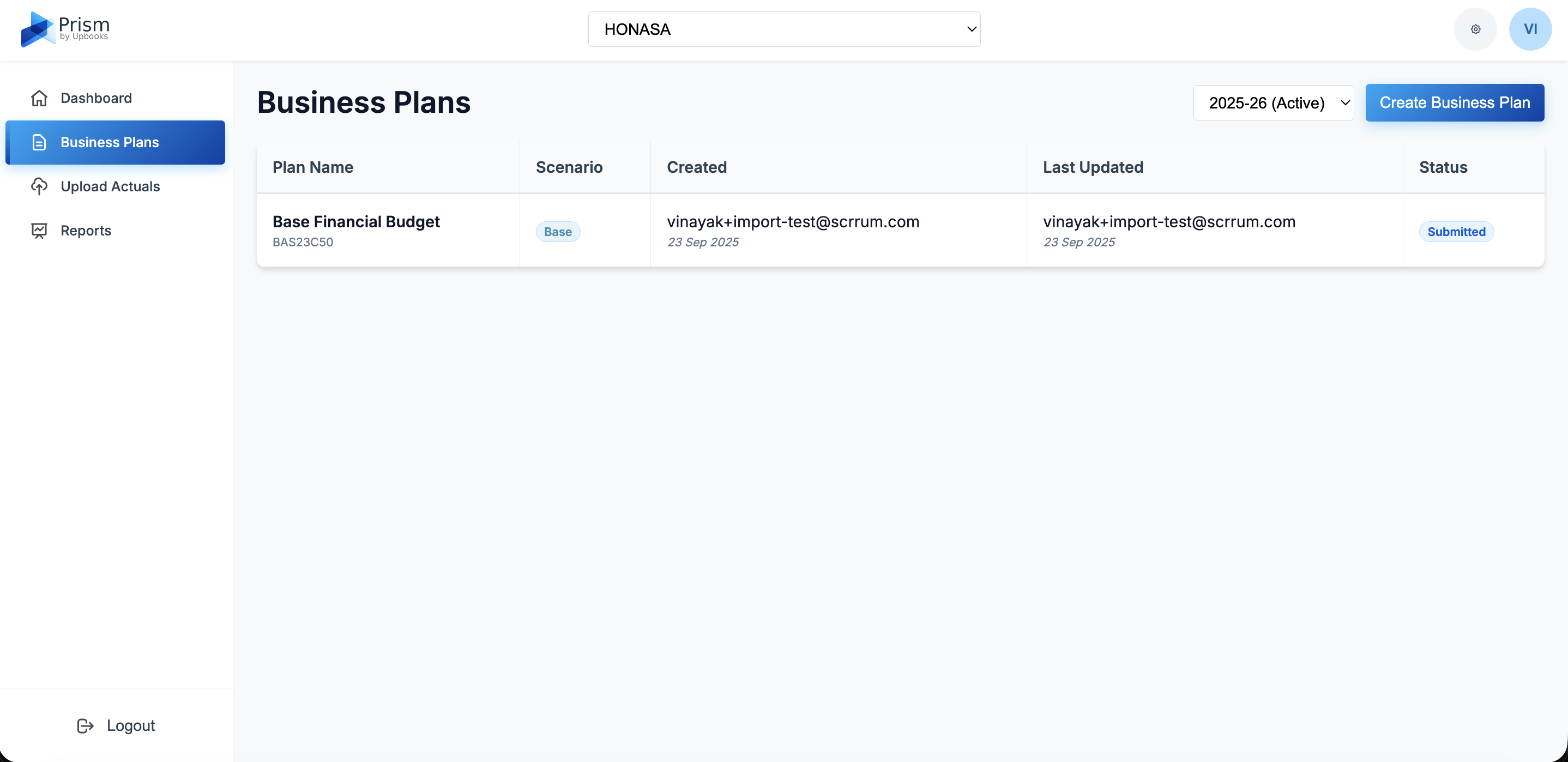Click the Logout arrow icon
This screenshot has height=762, width=1568.
pyautogui.click(x=85, y=725)
